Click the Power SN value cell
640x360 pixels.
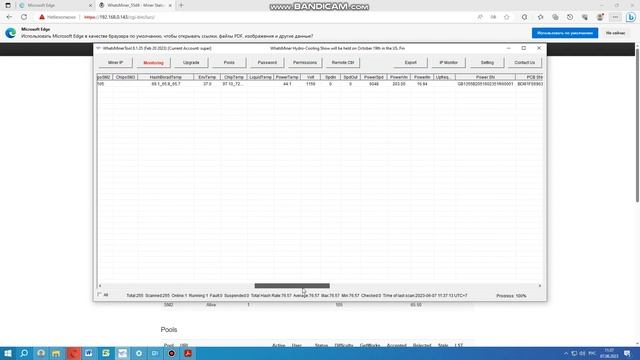click(485, 84)
